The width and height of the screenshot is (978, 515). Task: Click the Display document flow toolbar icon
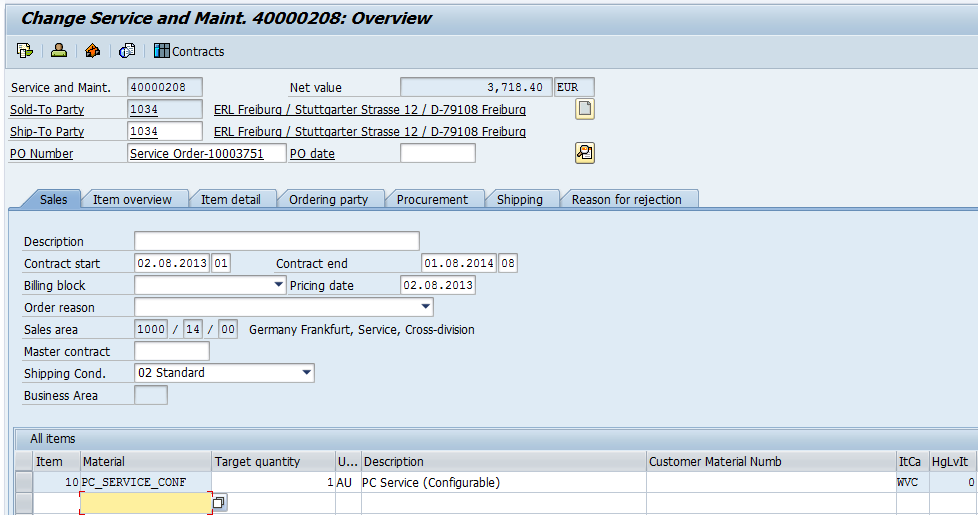coord(25,51)
